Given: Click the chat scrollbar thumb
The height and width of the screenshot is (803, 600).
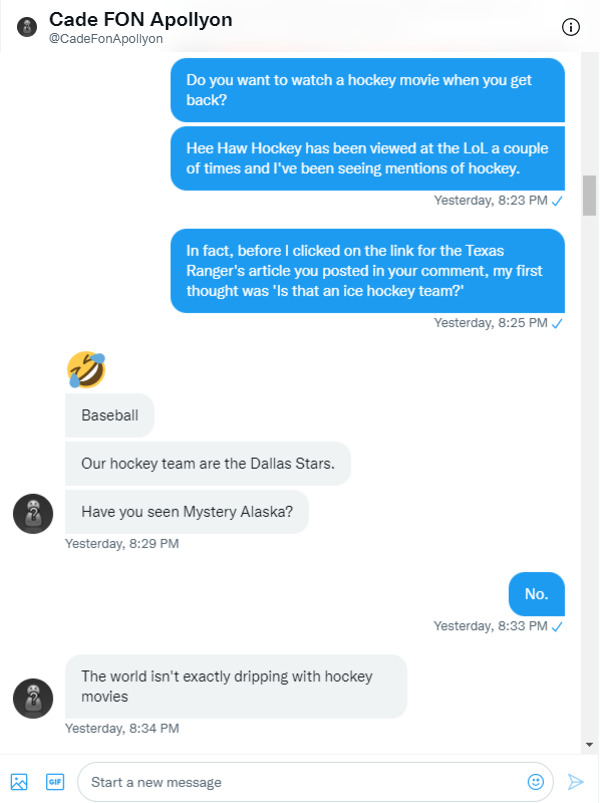Looking at the screenshot, I should pyautogui.click(x=589, y=195).
